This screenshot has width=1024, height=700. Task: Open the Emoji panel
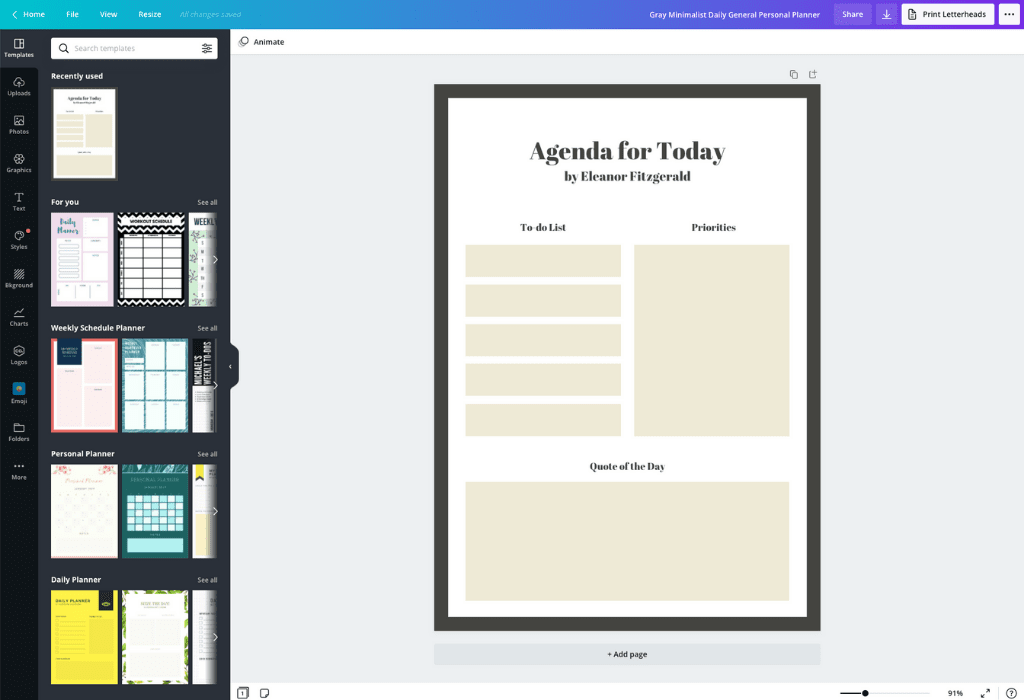(19, 394)
